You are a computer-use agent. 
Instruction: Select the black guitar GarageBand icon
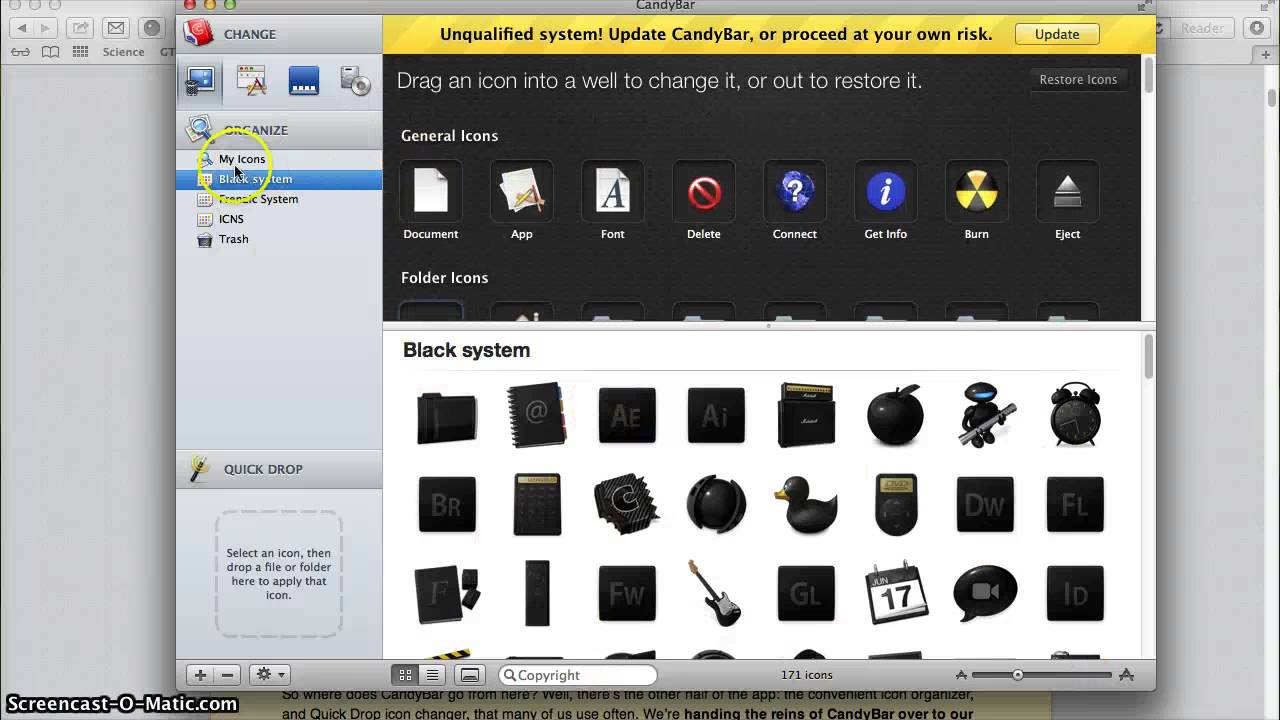[714, 593]
